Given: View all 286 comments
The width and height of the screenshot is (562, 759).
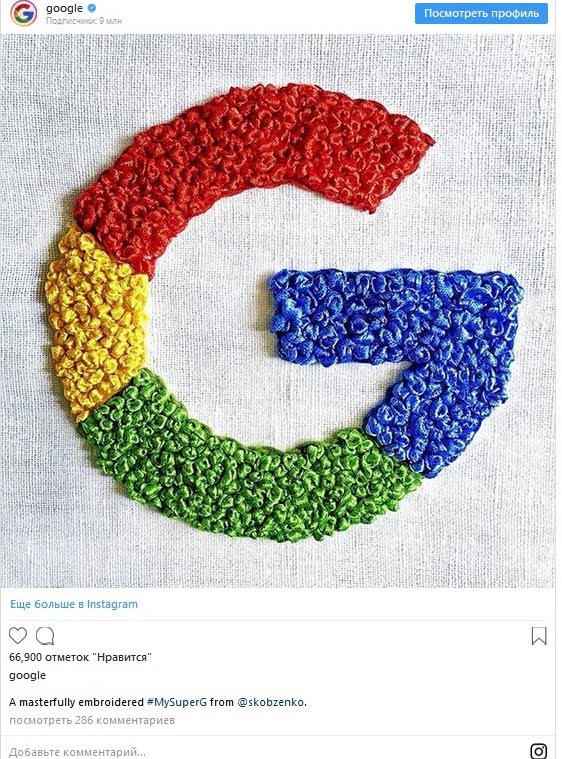Looking at the screenshot, I should point(92,720).
